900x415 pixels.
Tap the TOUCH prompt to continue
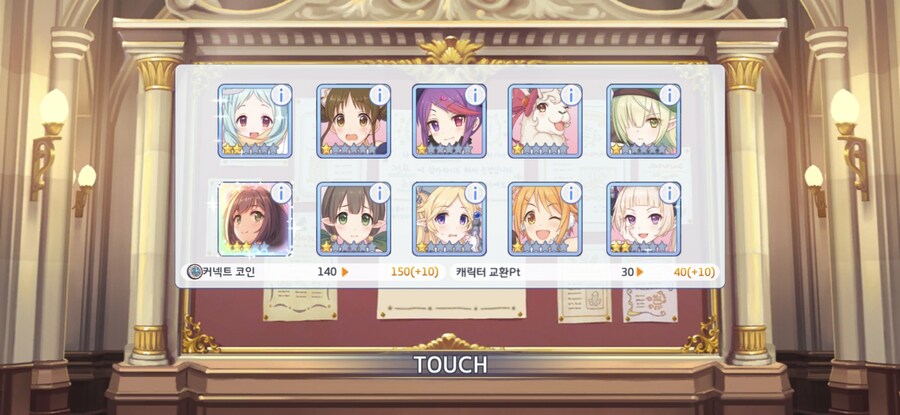(450, 364)
